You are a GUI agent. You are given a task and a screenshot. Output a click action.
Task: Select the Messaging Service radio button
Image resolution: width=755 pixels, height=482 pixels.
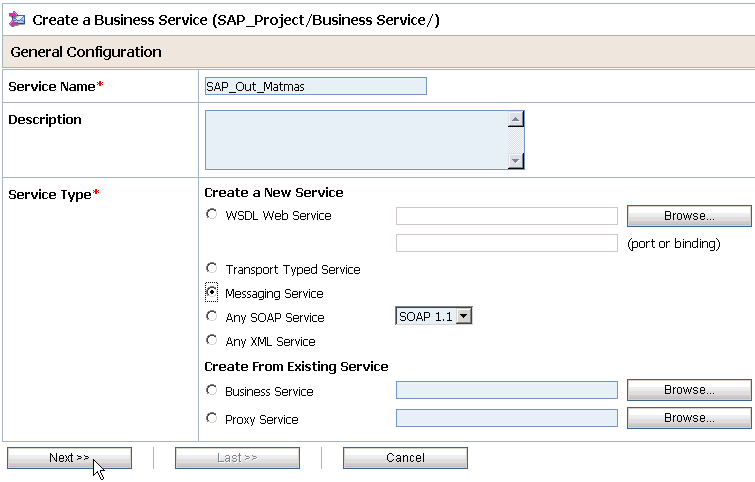(211, 293)
